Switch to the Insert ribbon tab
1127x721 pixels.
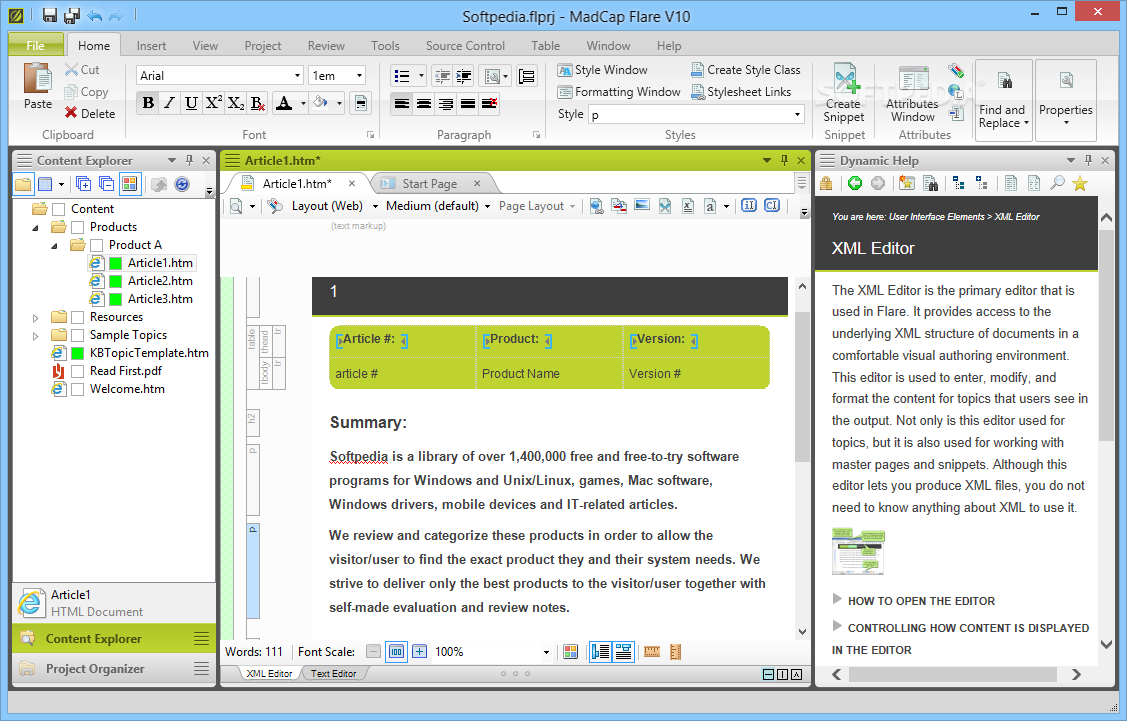pyautogui.click(x=151, y=46)
